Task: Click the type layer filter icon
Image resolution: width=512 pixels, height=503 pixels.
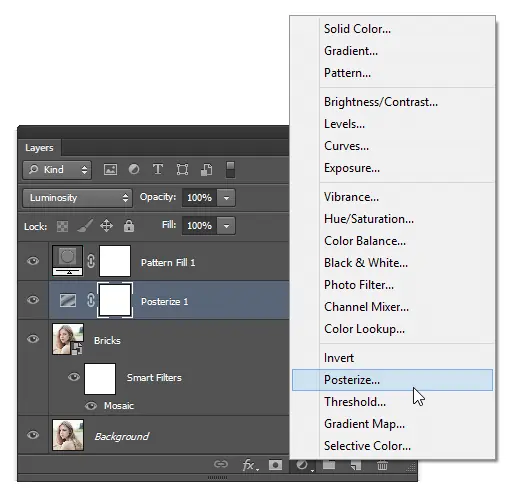Action: (158, 169)
